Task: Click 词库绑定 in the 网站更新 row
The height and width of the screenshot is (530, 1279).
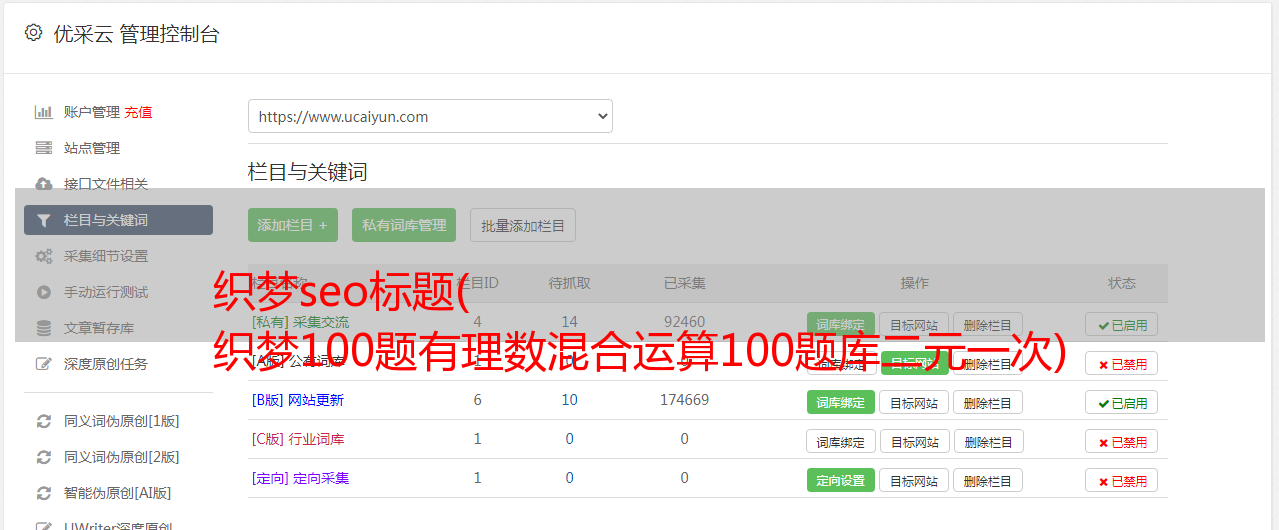Action: 841,403
